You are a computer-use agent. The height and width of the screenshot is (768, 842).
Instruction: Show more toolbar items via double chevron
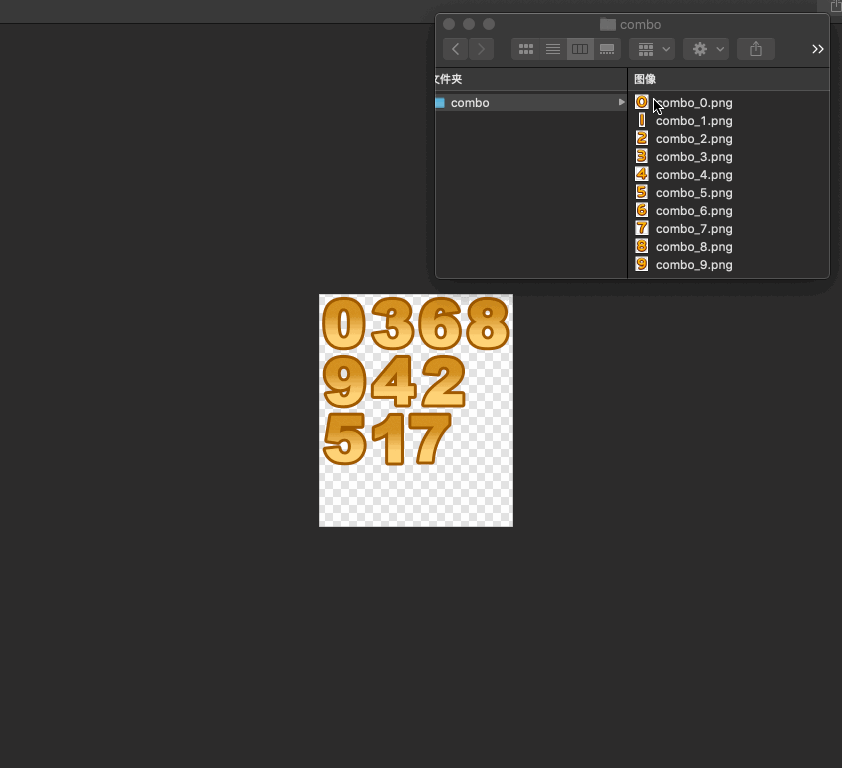point(817,49)
